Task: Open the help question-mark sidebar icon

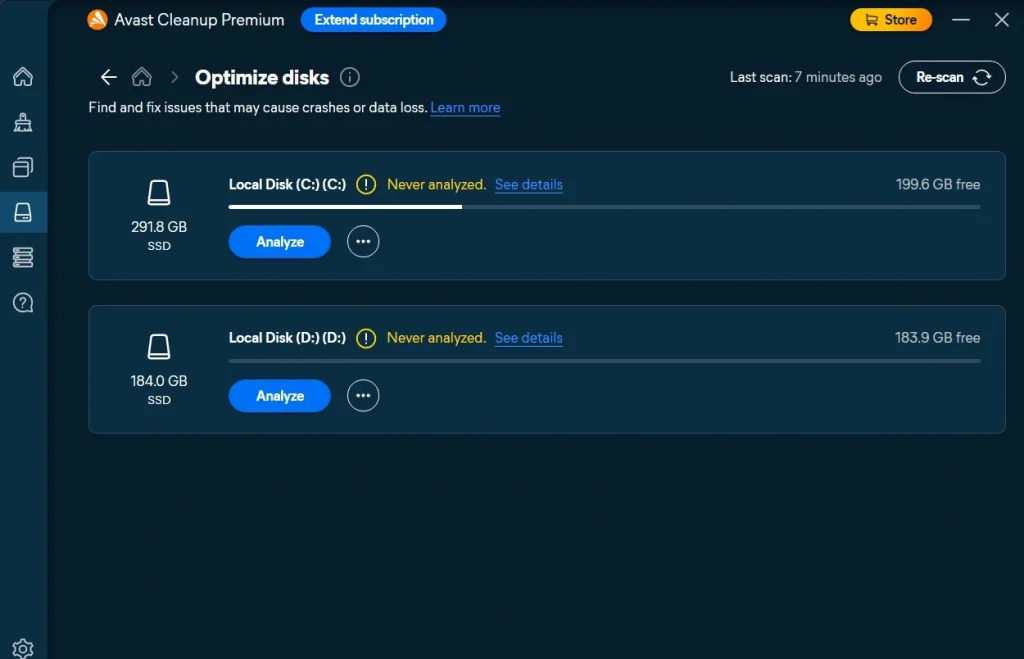Action: click(x=23, y=302)
